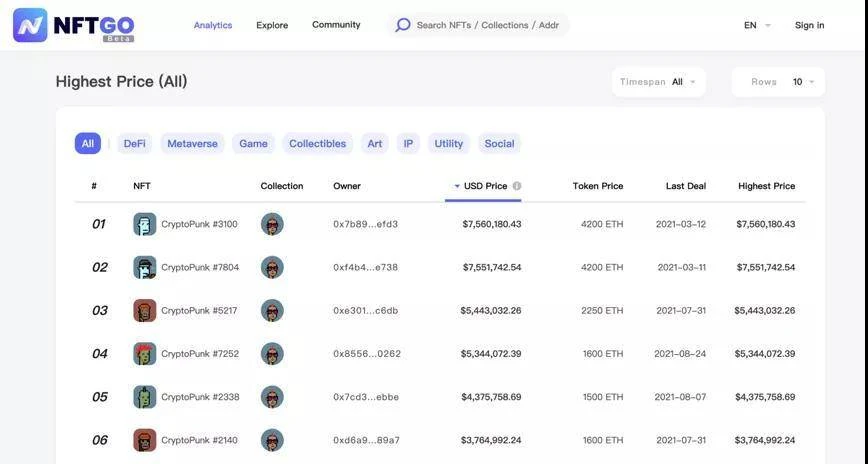This screenshot has width=868, height=464.
Task: Open CryptoPunk #3100 thumbnail
Action: click(144, 224)
